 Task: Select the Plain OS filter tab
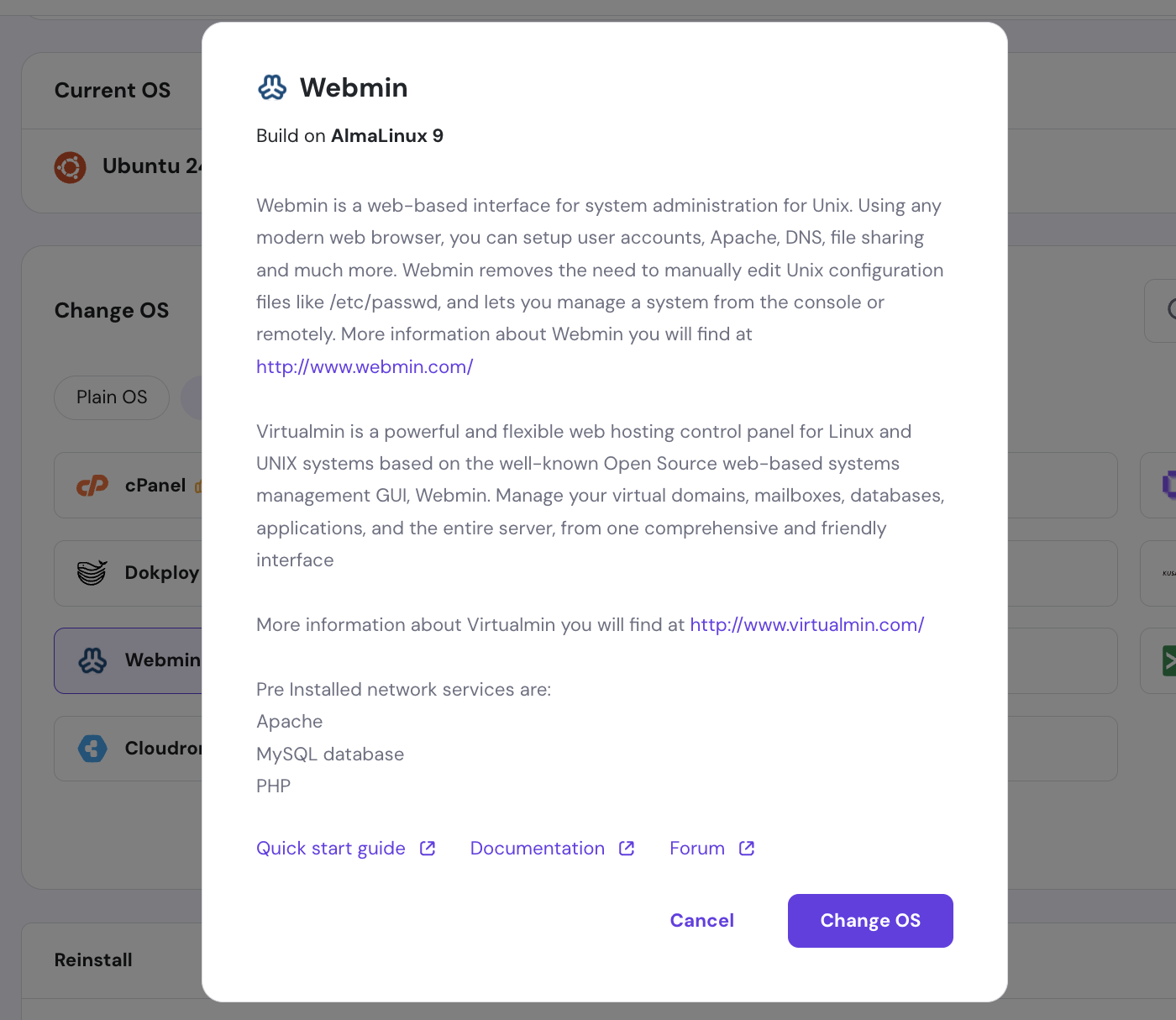coord(111,397)
